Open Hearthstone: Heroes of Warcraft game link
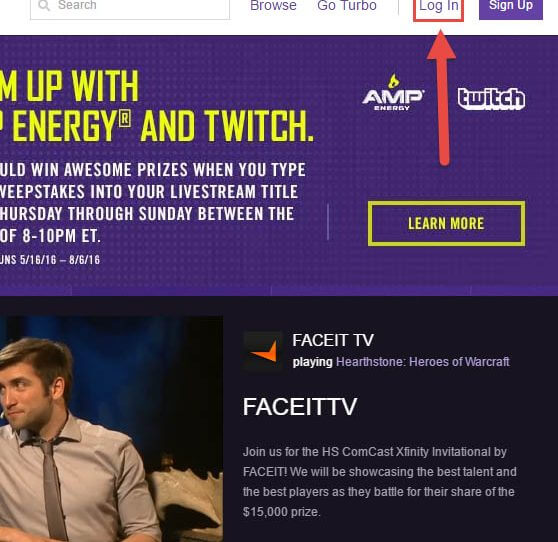This screenshot has width=558, height=542. [x=423, y=362]
